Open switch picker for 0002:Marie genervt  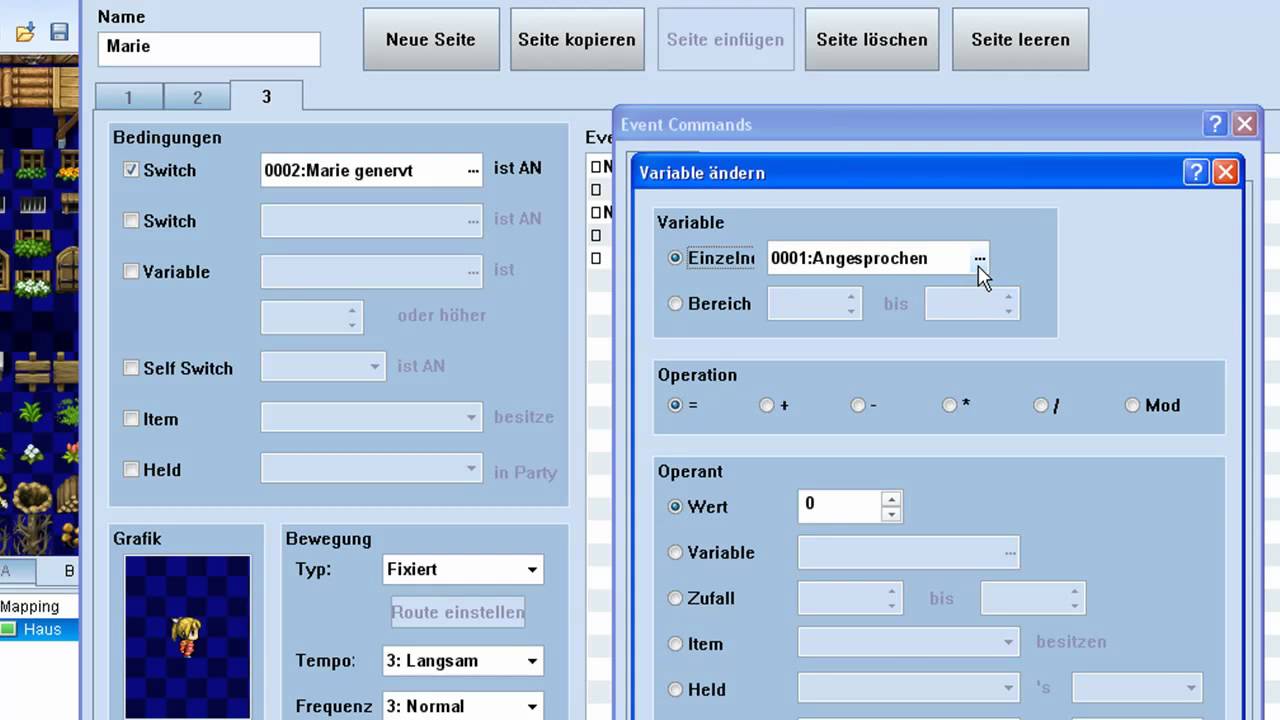473,171
